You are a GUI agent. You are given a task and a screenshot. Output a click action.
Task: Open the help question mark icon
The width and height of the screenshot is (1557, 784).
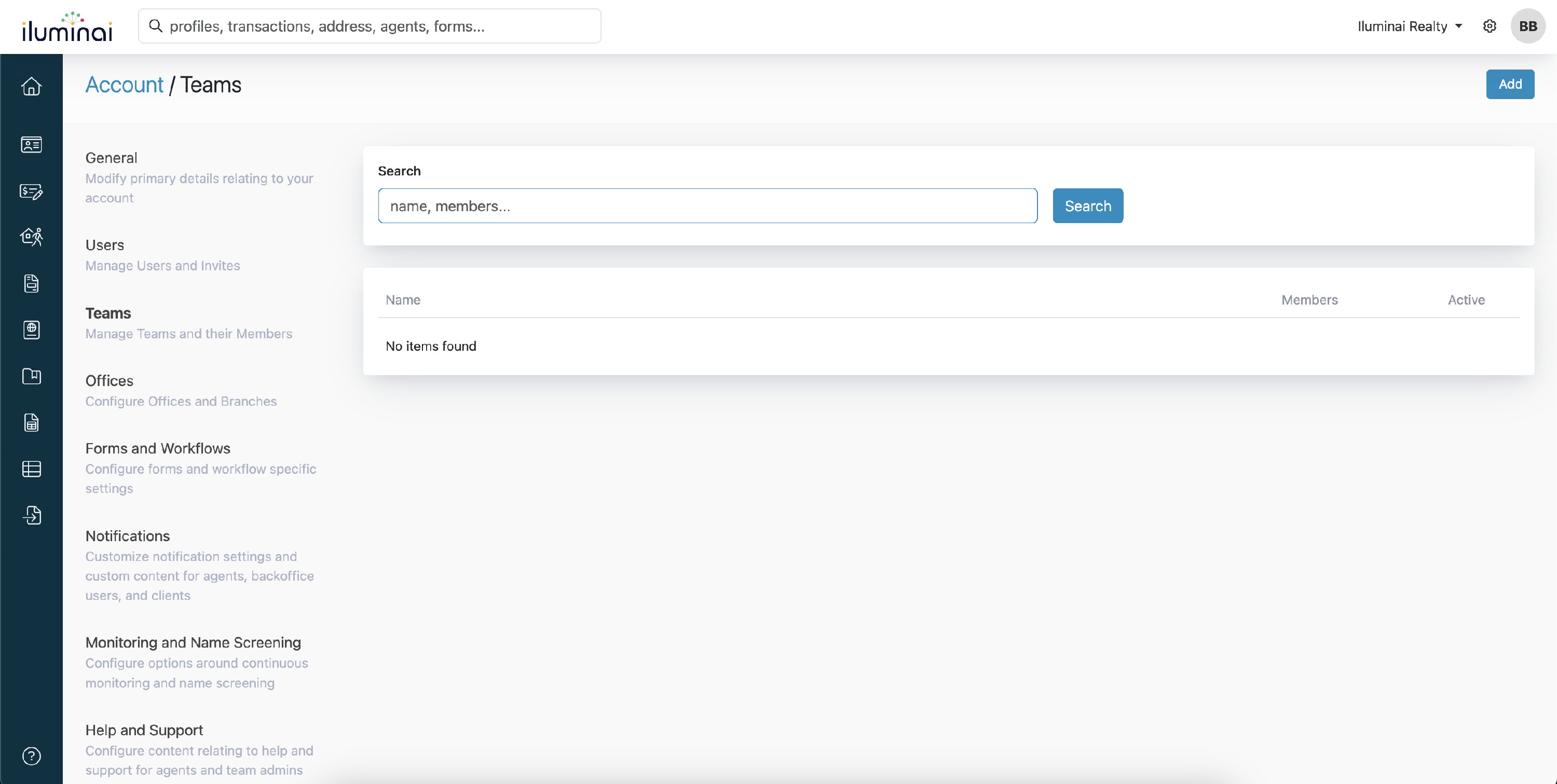coord(32,756)
